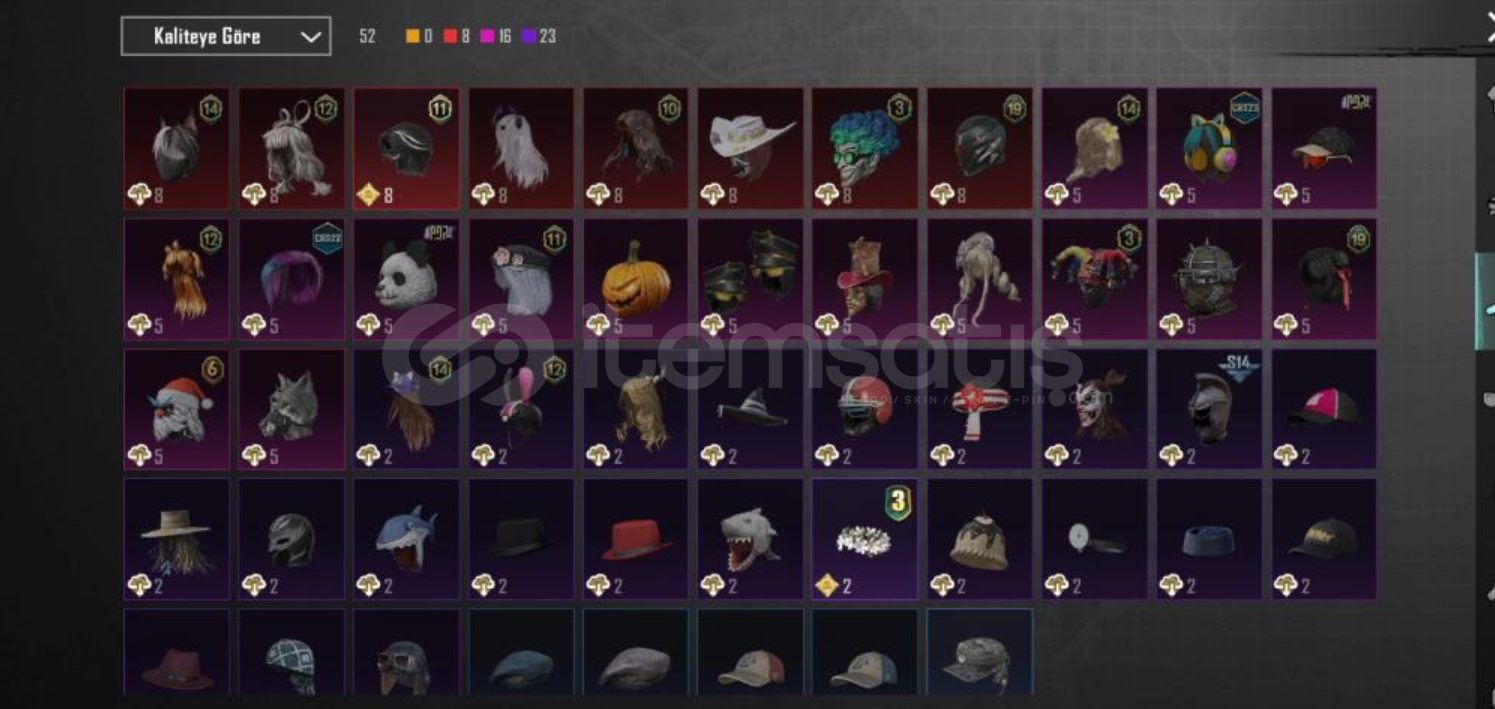Choose the white cowboy hat item
Viewport: 1495px width, 709px height.
(750, 148)
